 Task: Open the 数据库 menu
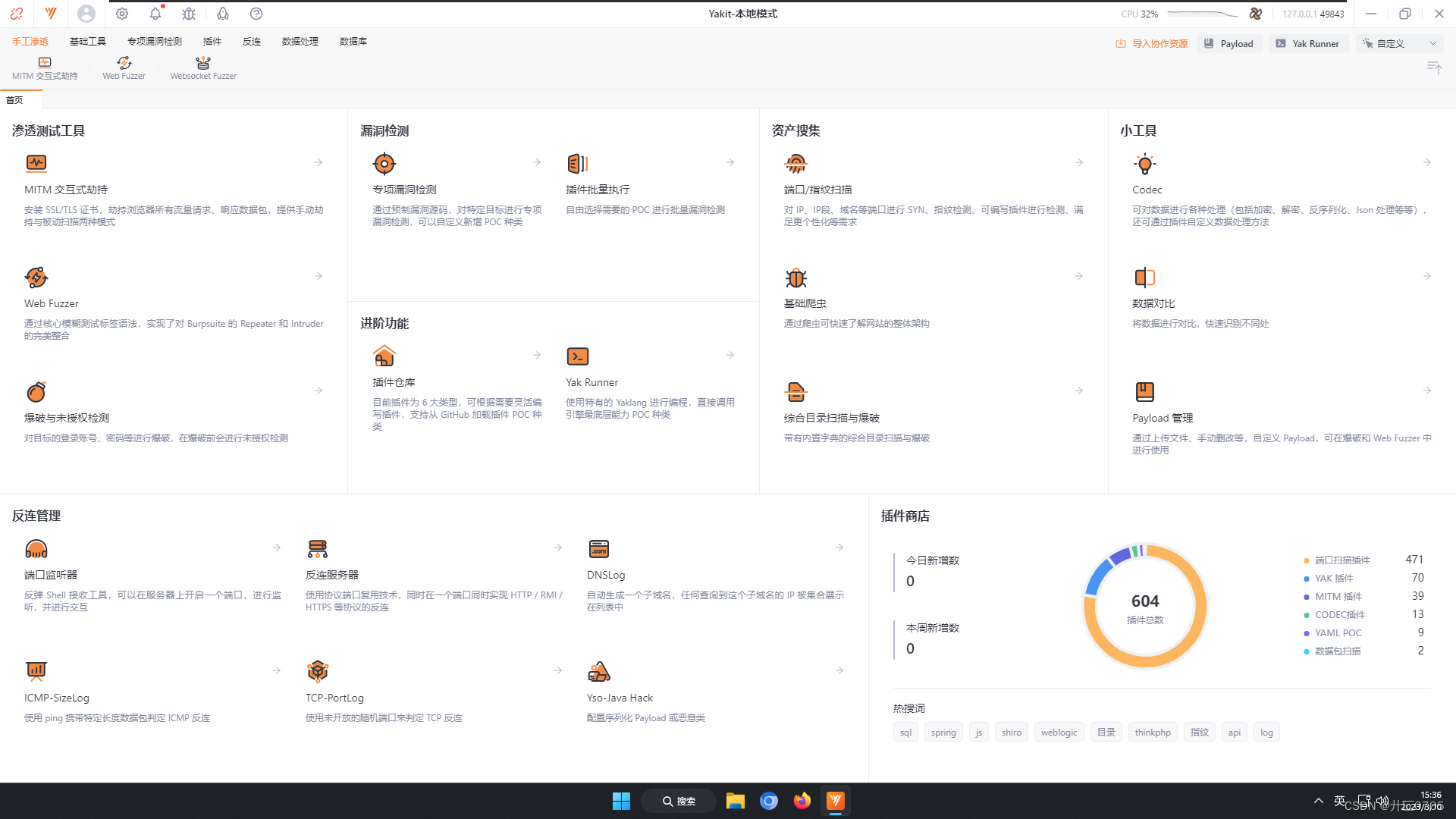[353, 42]
